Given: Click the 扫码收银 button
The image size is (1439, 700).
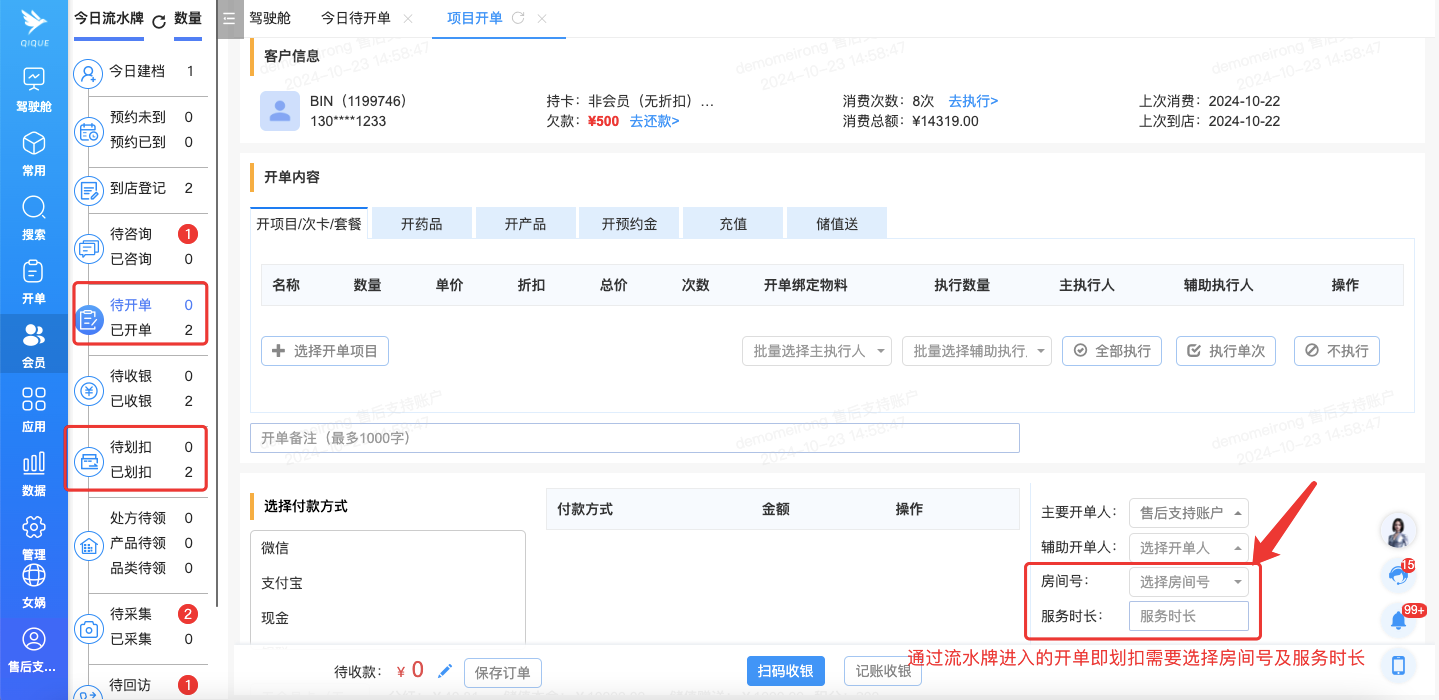Looking at the screenshot, I should [785, 672].
